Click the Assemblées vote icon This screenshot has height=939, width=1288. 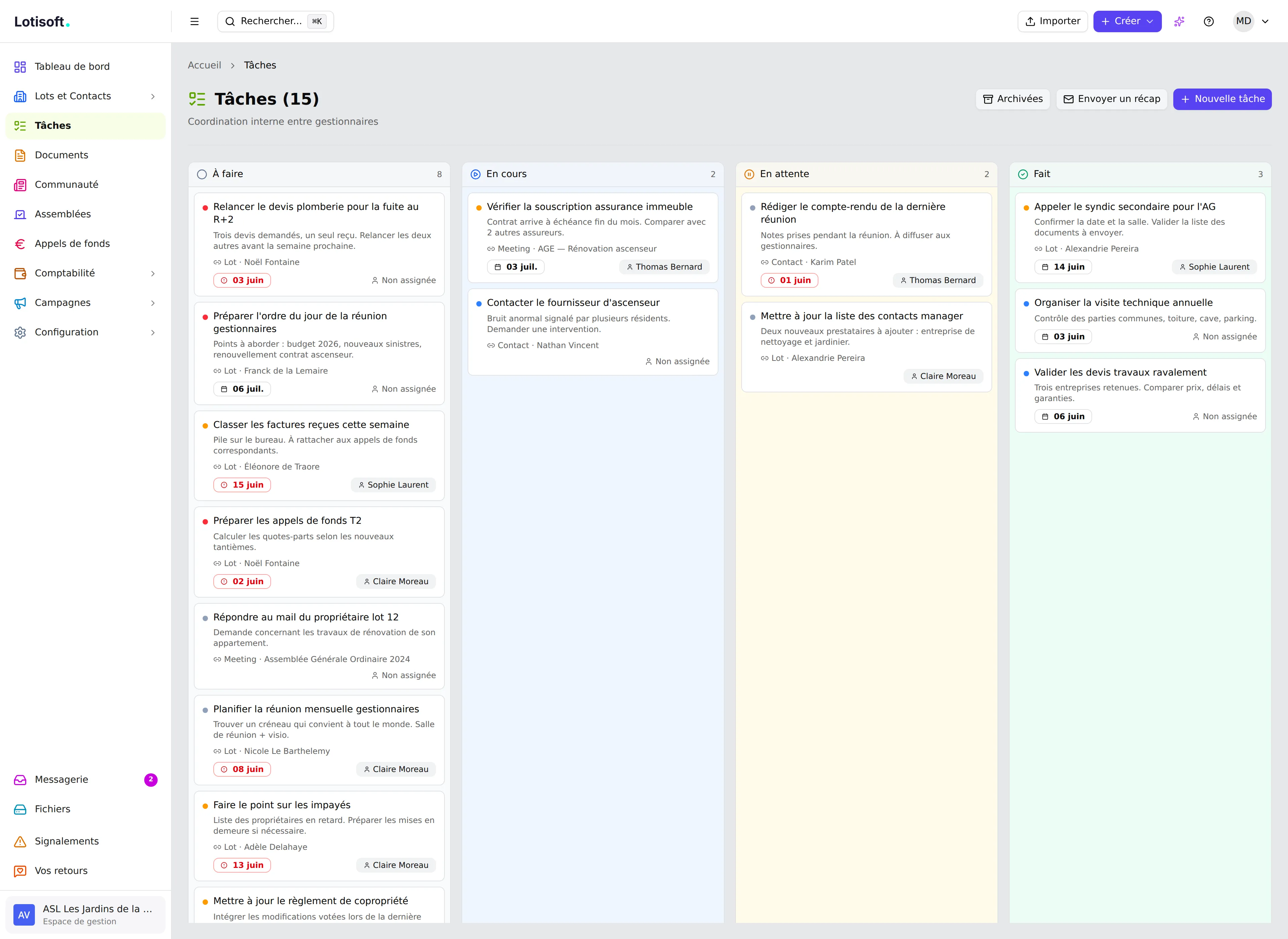tap(20, 214)
